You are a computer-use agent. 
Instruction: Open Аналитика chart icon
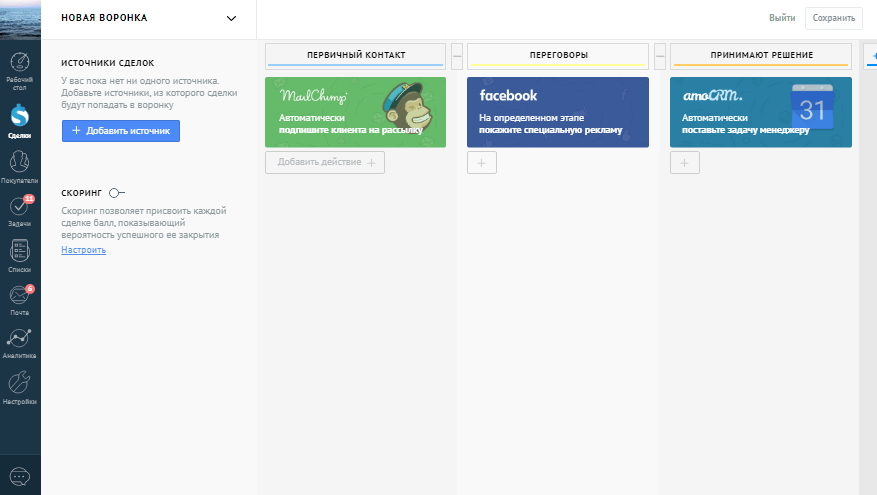(20, 340)
